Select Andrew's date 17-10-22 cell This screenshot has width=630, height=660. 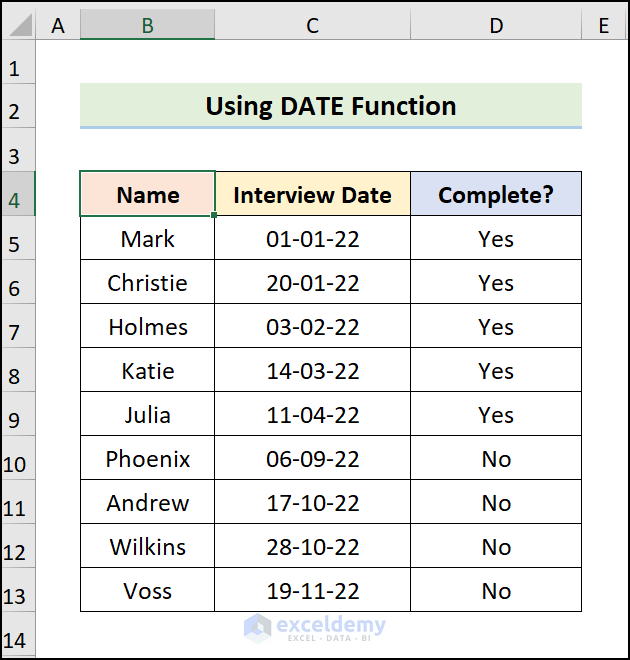312,503
